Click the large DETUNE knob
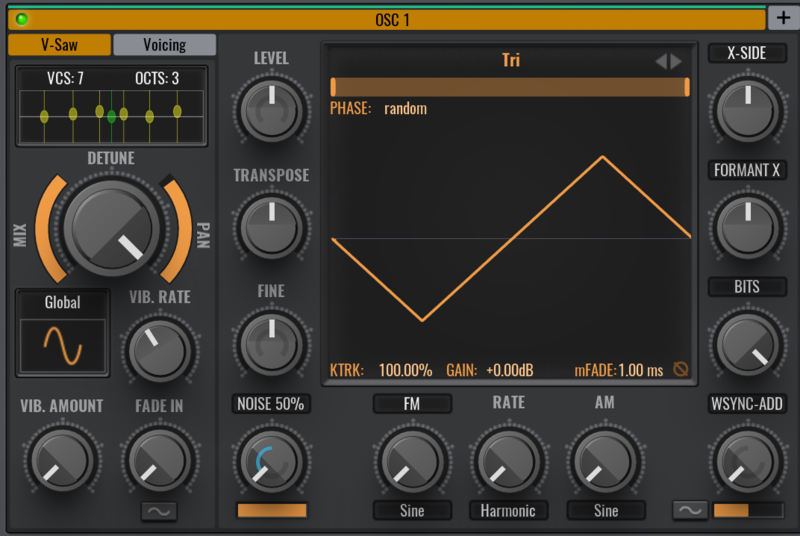Screen dimensions: 800x536 pyautogui.click(x=112, y=227)
